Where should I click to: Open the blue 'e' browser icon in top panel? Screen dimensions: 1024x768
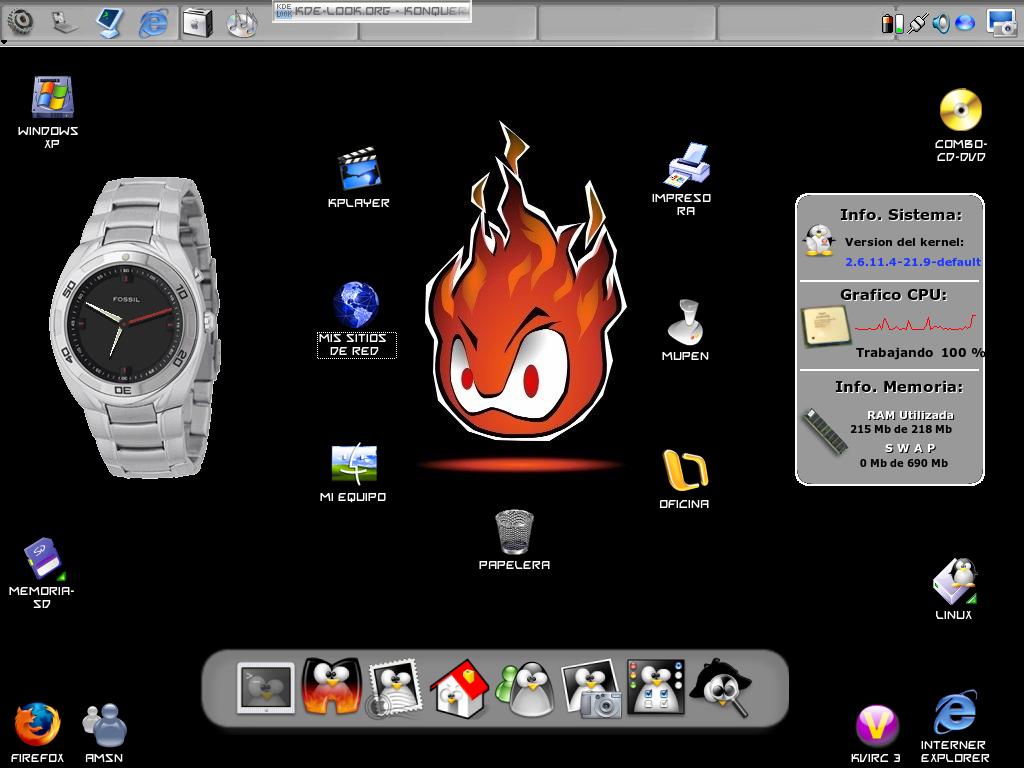point(153,24)
